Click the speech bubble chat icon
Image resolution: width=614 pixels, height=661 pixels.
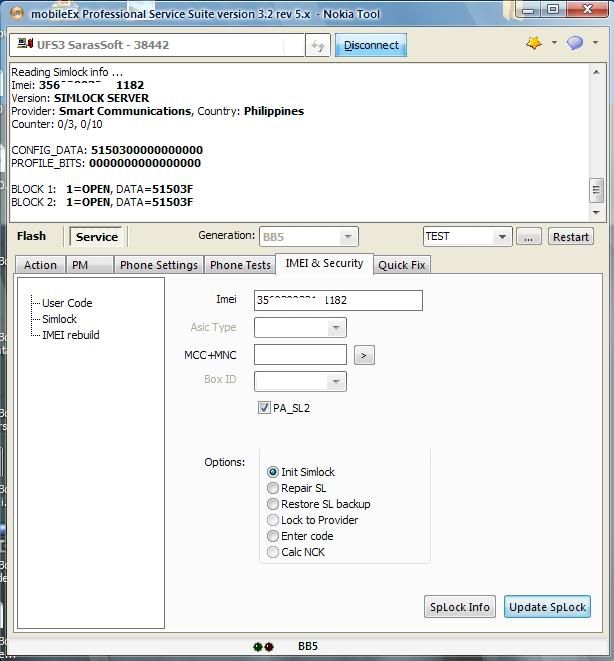[x=575, y=43]
